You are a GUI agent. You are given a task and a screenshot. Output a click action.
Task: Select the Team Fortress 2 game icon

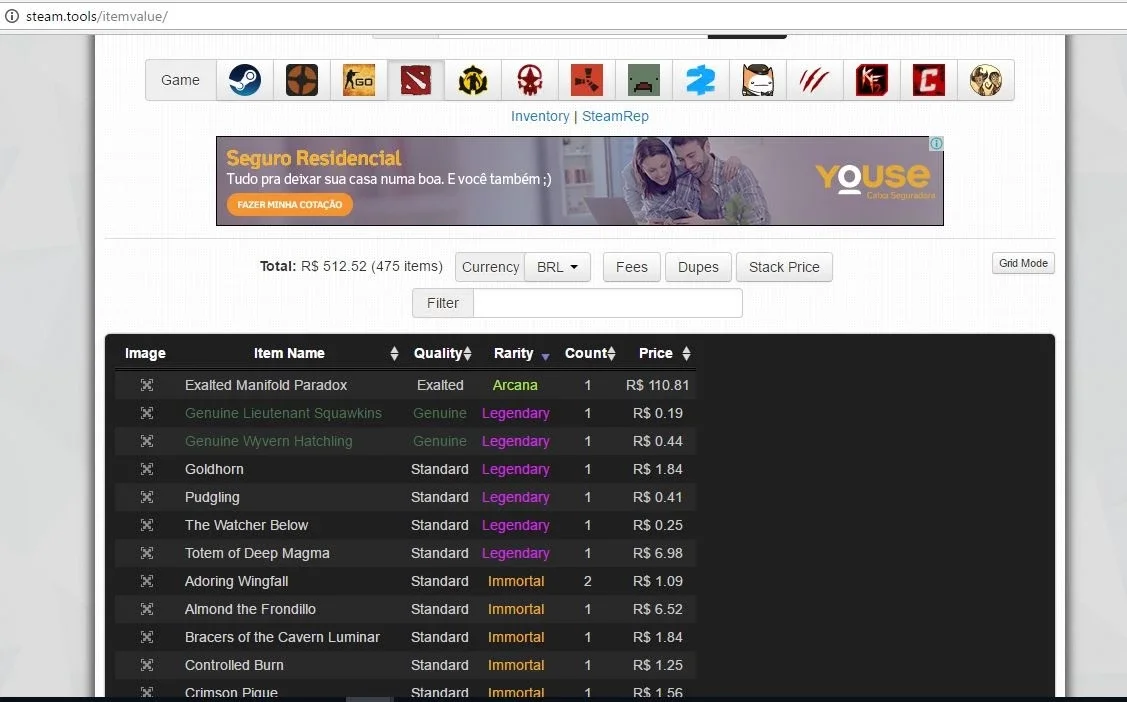302,80
